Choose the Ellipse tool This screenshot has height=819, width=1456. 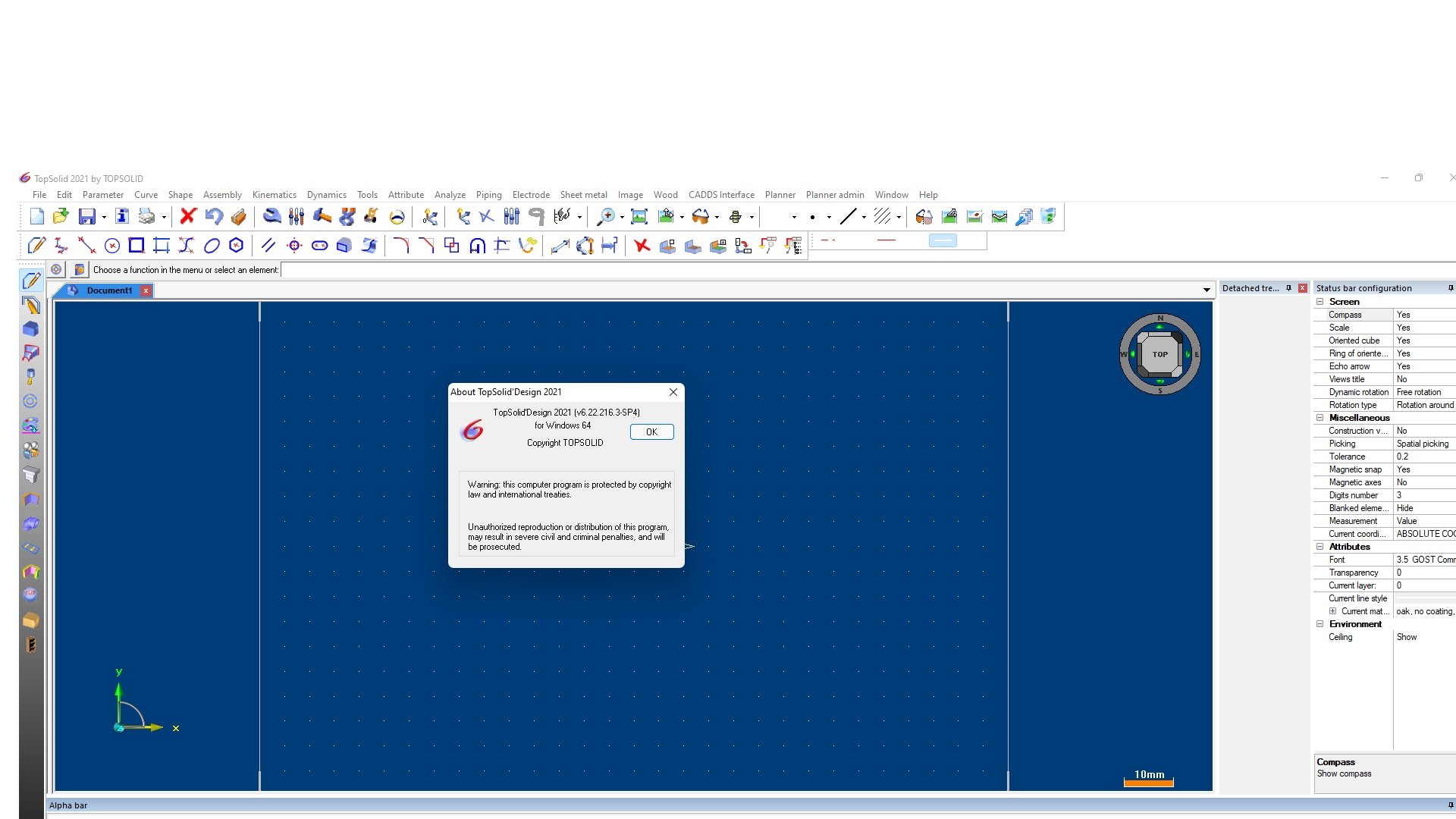click(x=212, y=245)
